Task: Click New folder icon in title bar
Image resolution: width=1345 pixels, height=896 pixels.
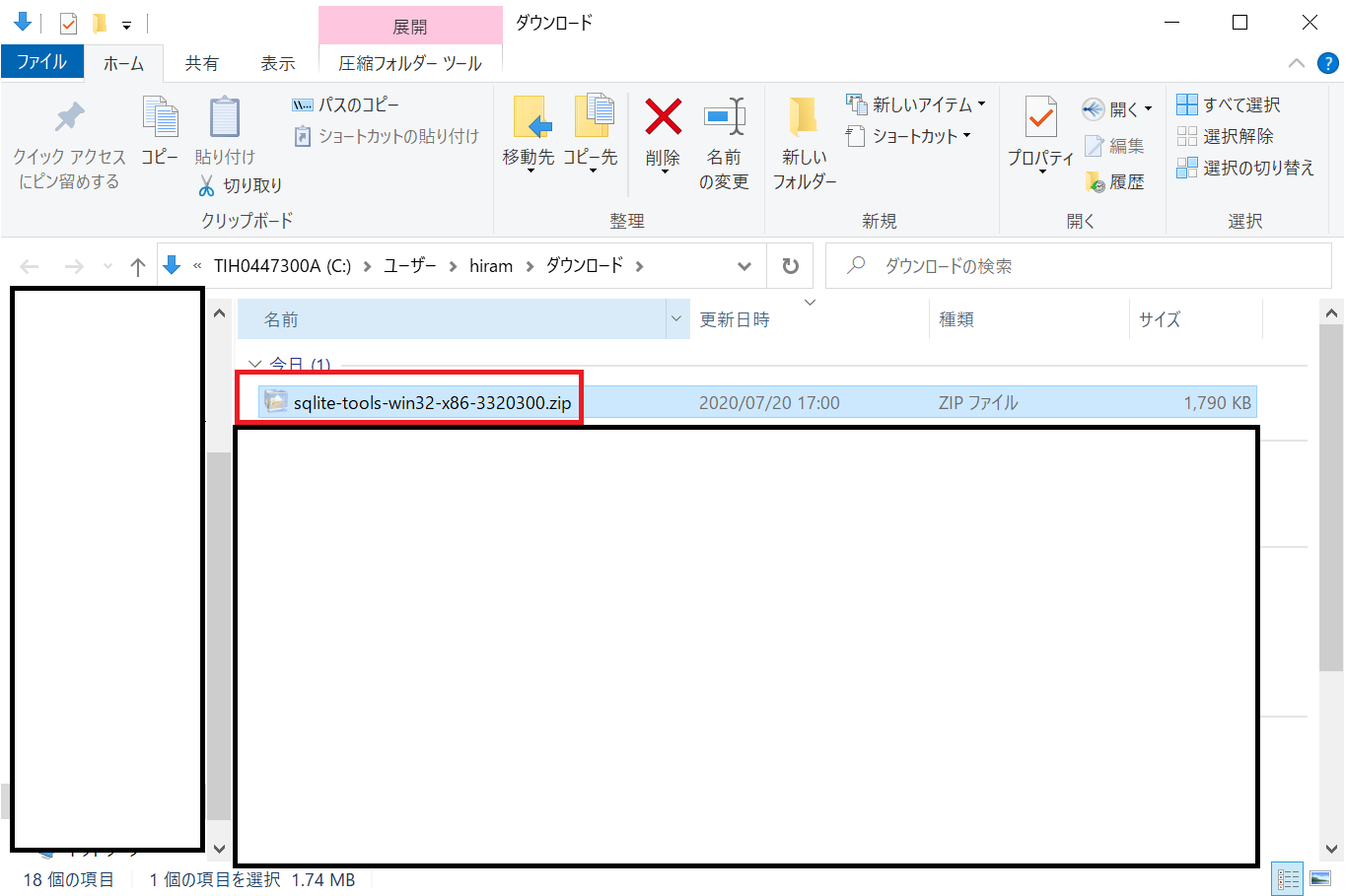Action: [99, 23]
